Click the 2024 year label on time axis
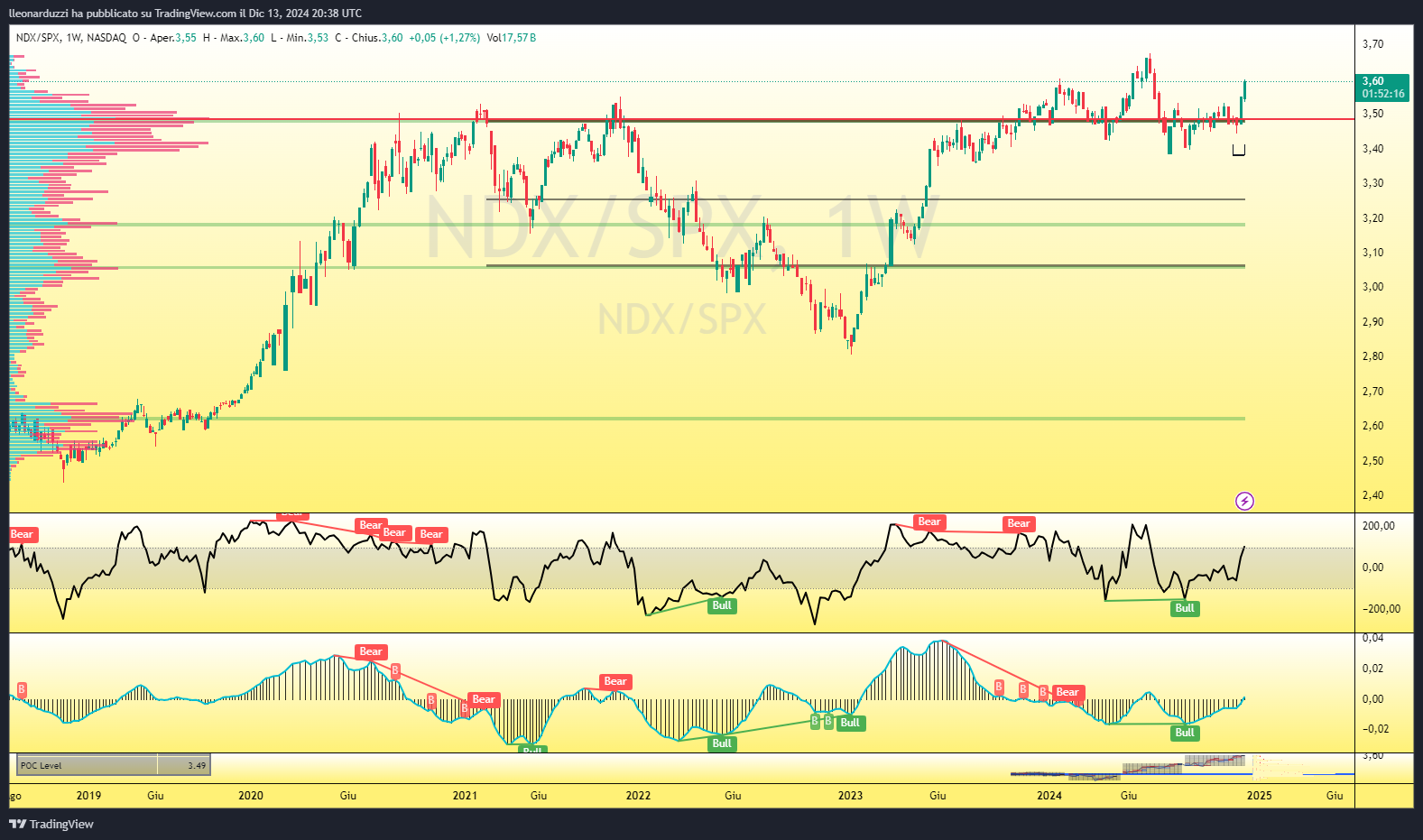Screen dimensions: 1423x840 1049,796
